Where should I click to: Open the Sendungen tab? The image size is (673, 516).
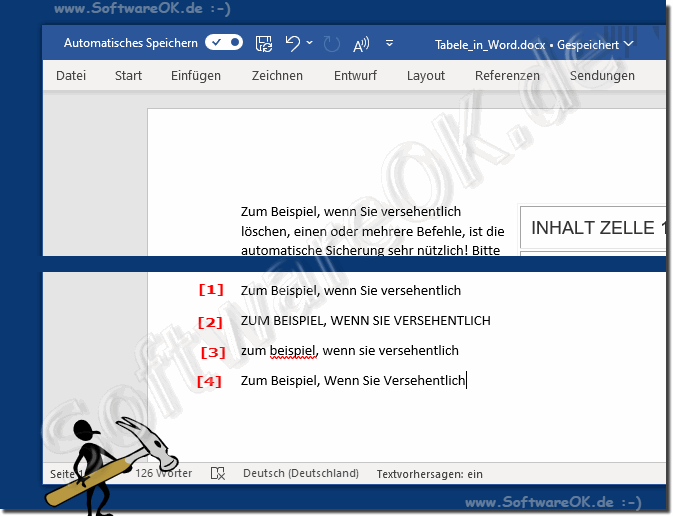coord(602,76)
